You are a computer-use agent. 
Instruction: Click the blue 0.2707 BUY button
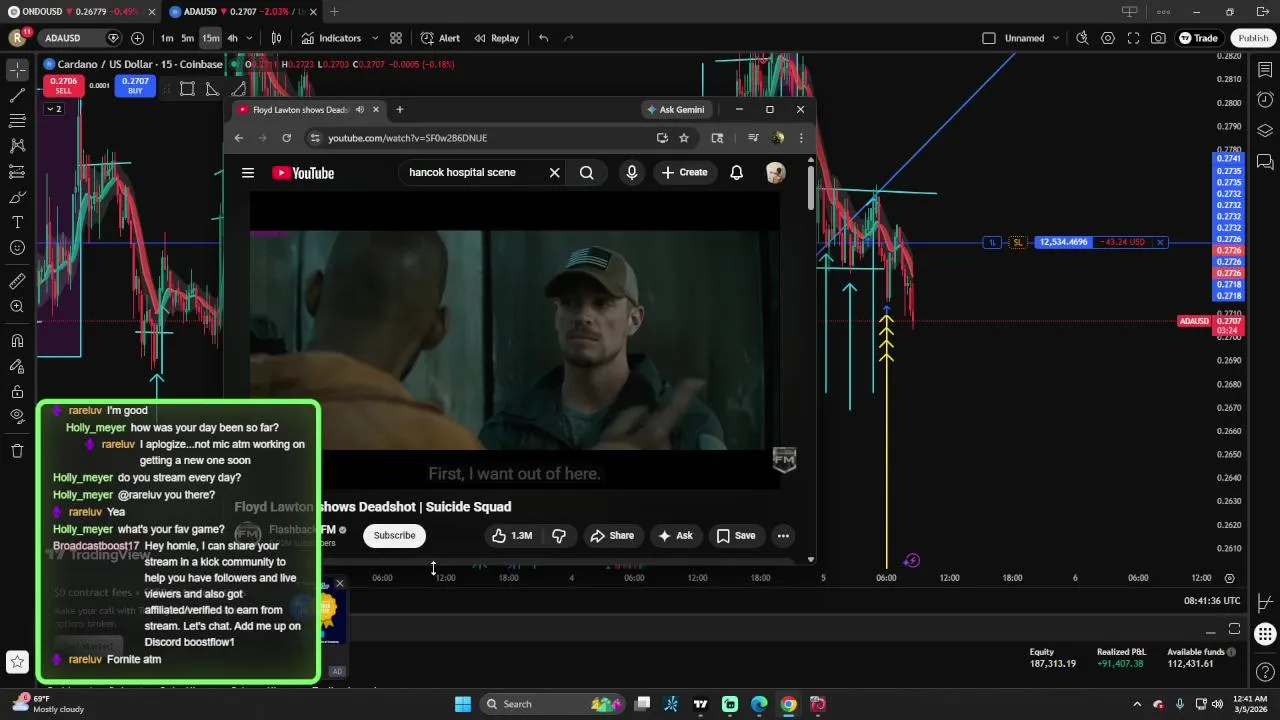[135, 86]
